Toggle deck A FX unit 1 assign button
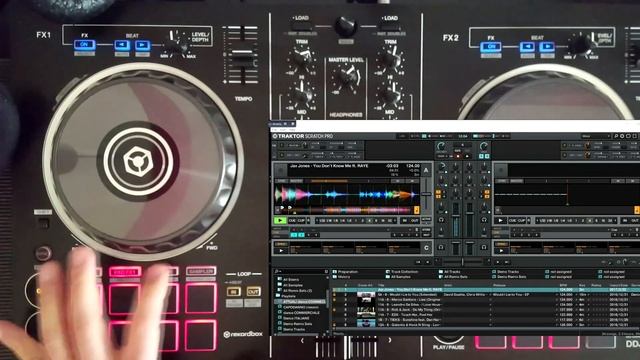Screen dimensions: 640x360 click(439, 192)
